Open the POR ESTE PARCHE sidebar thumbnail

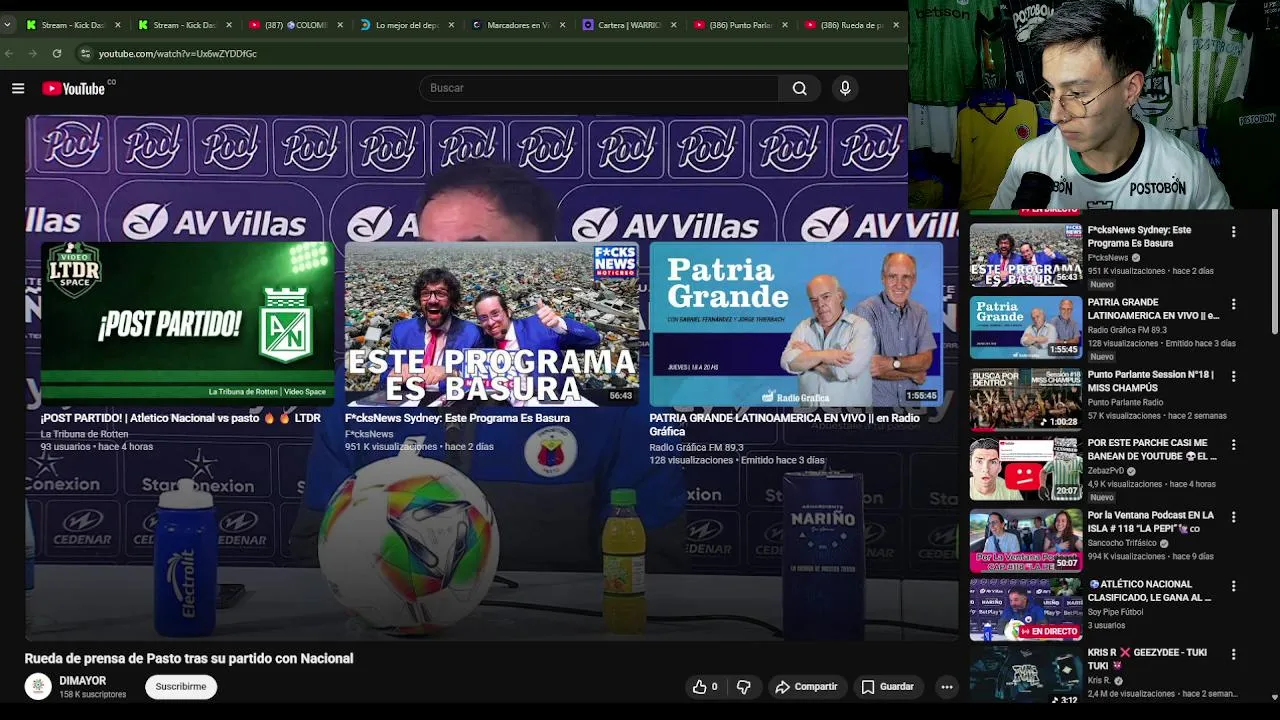1025,468
